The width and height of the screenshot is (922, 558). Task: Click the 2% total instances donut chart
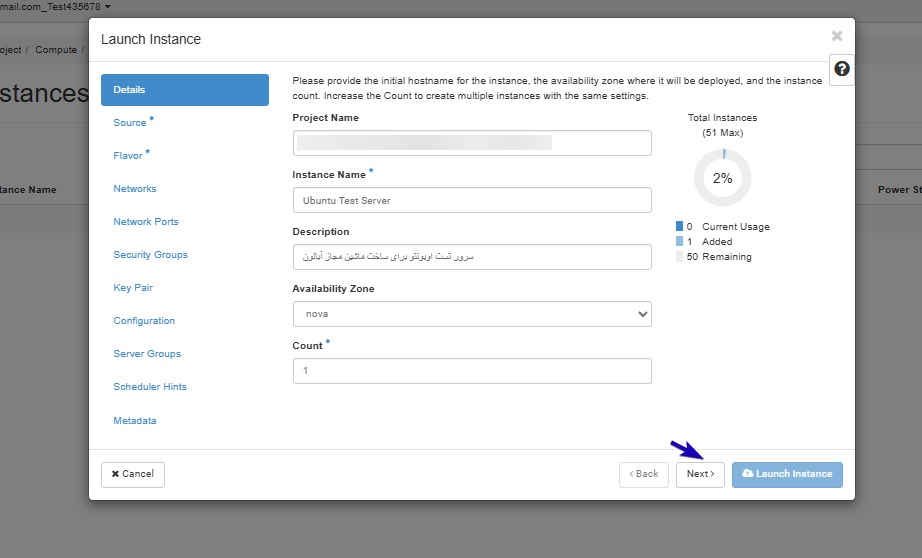pyautogui.click(x=723, y=178)
